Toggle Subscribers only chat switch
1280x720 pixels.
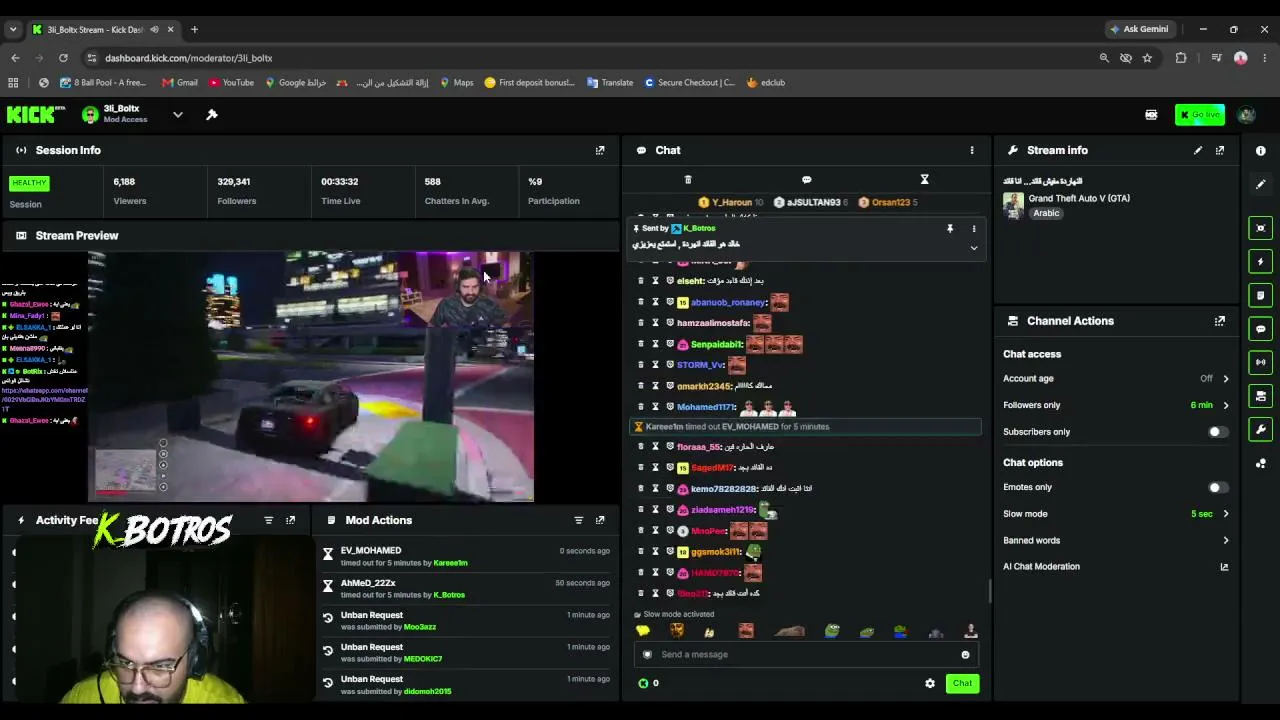coord(1216,432)
